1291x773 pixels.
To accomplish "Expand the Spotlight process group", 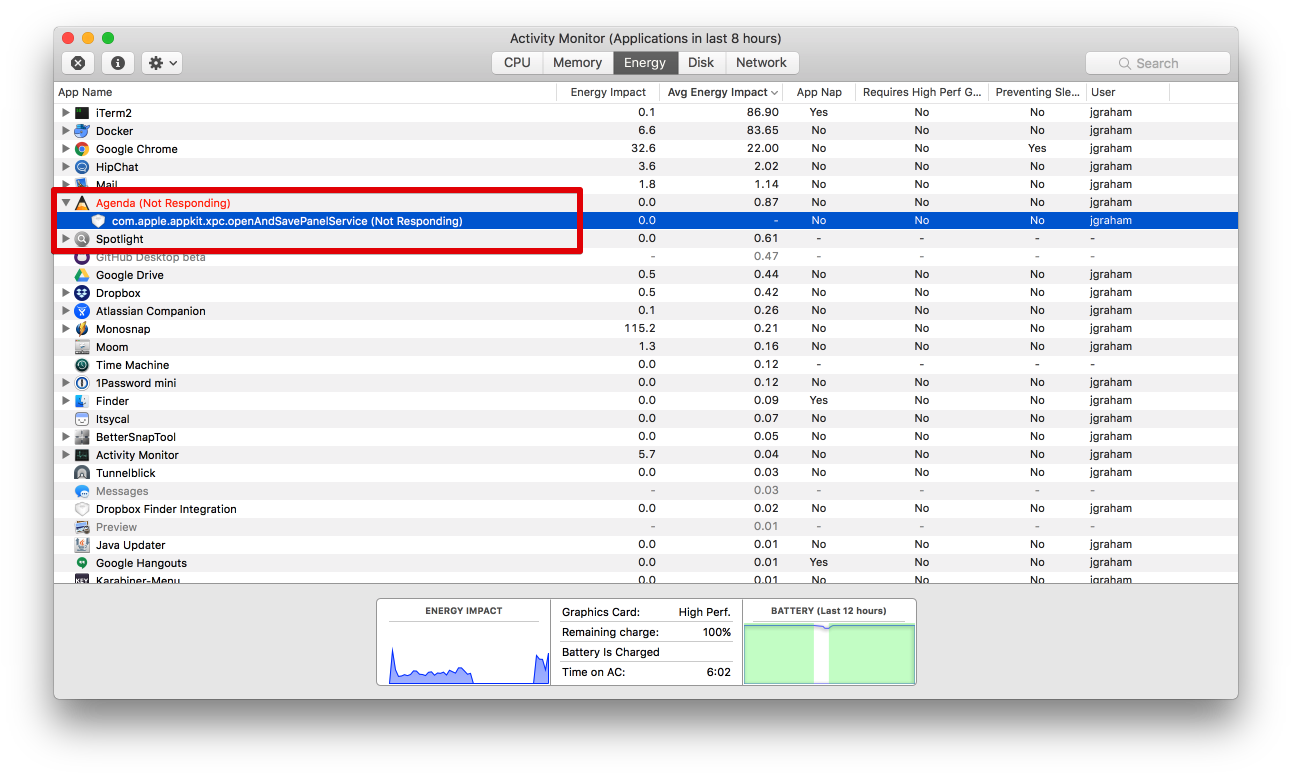I will tap(66, 239).
